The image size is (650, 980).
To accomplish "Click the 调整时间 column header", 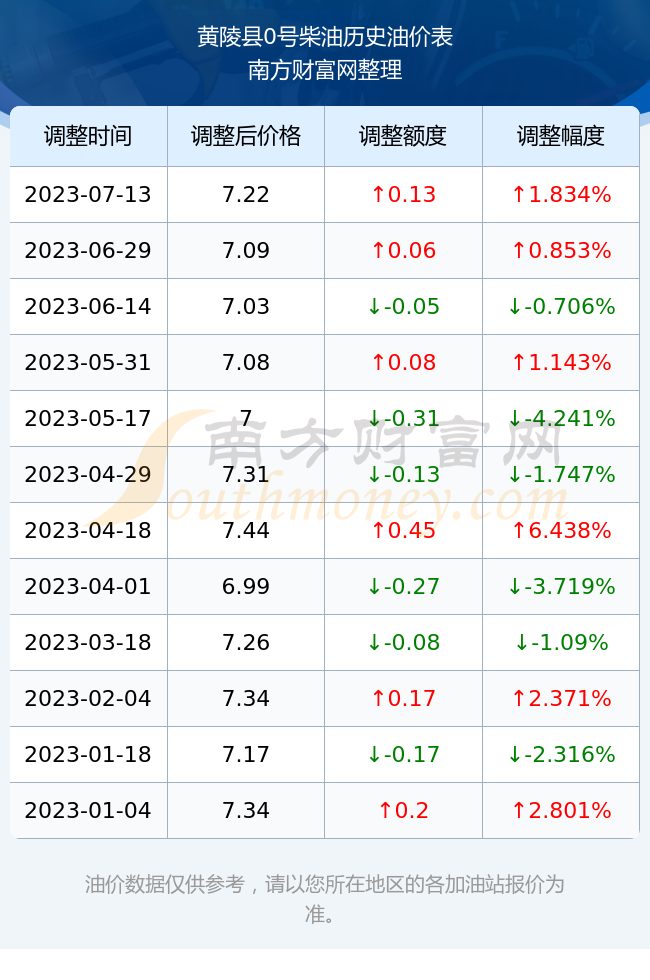I will coord(88,136).
